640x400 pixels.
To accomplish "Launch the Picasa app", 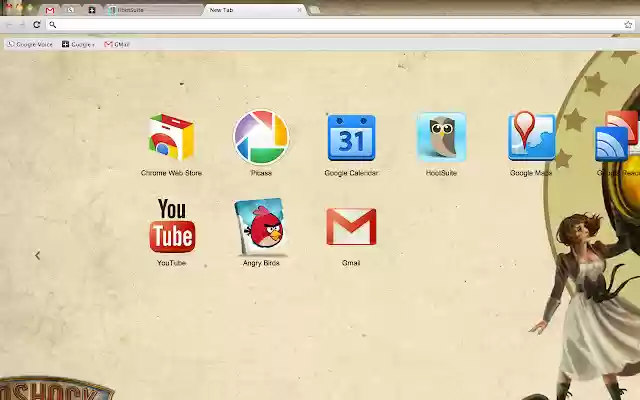I will 261,137.
